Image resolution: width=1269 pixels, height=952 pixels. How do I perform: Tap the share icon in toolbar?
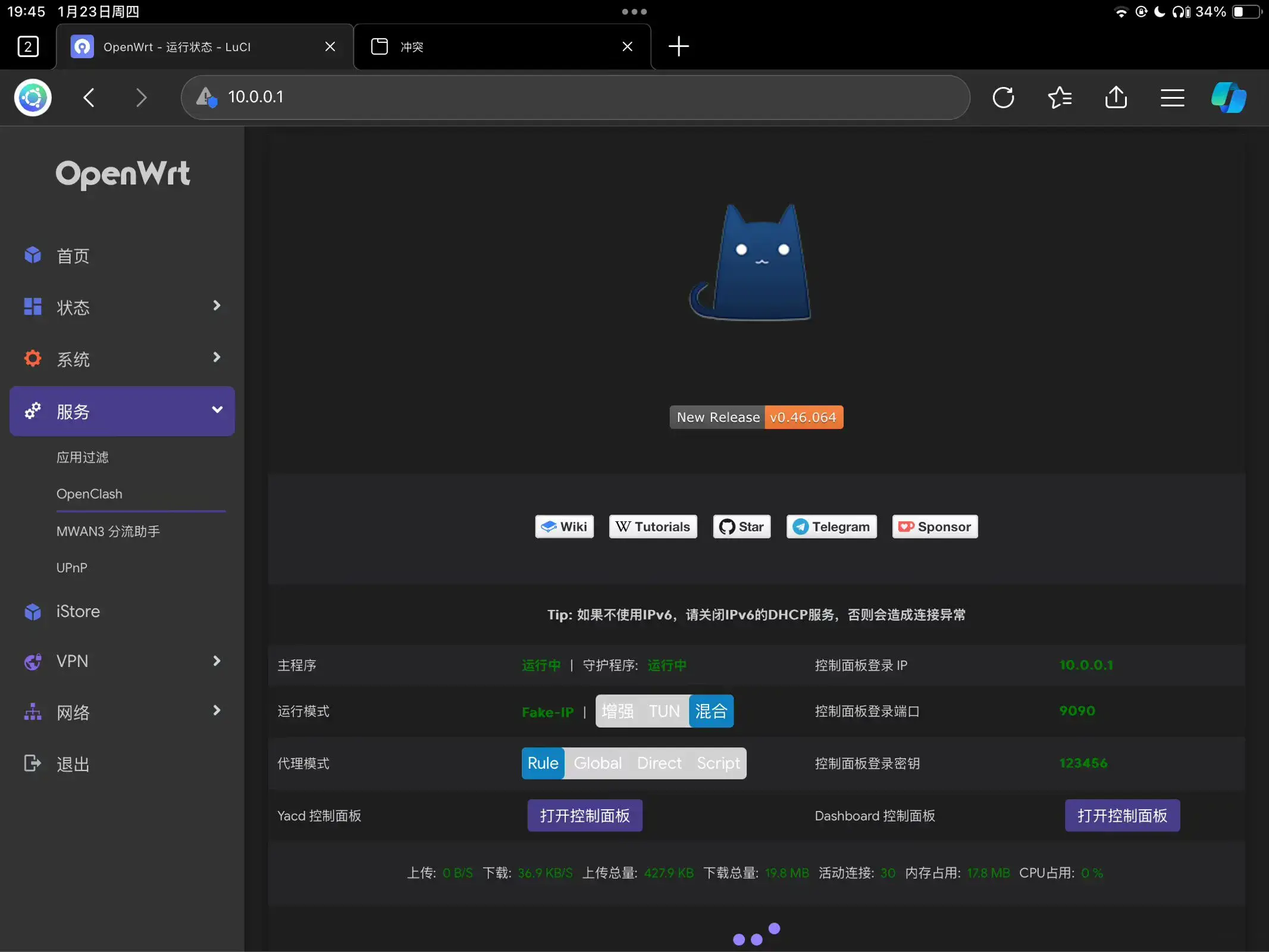tap(1116, 97)
